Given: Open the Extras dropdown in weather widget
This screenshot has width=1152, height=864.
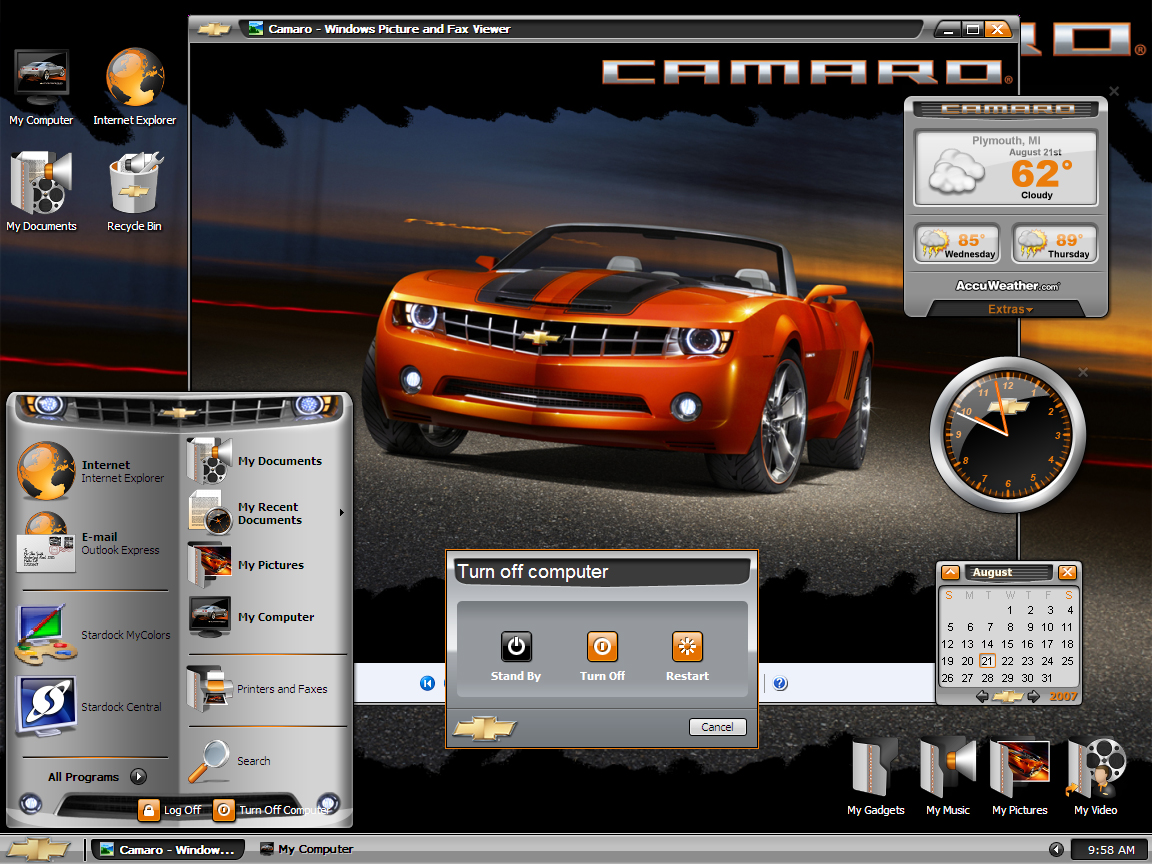Looking at the screenshot, I should 1010,309.
